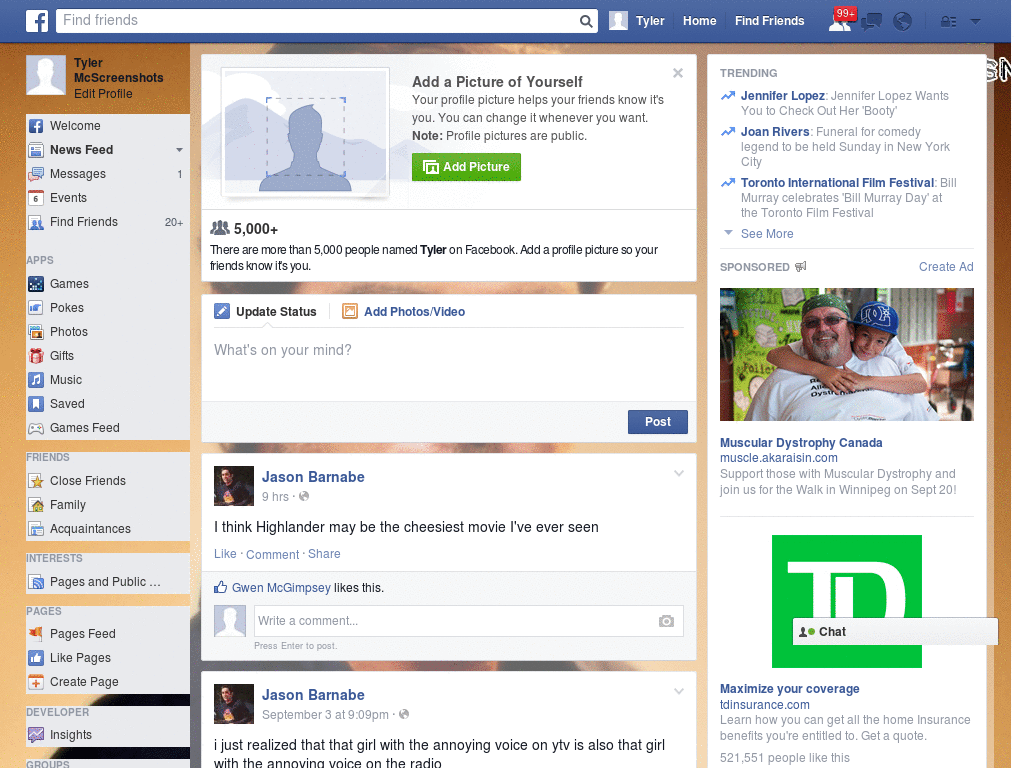
Task: Click inside the Find friends search field
Action: 300,20
